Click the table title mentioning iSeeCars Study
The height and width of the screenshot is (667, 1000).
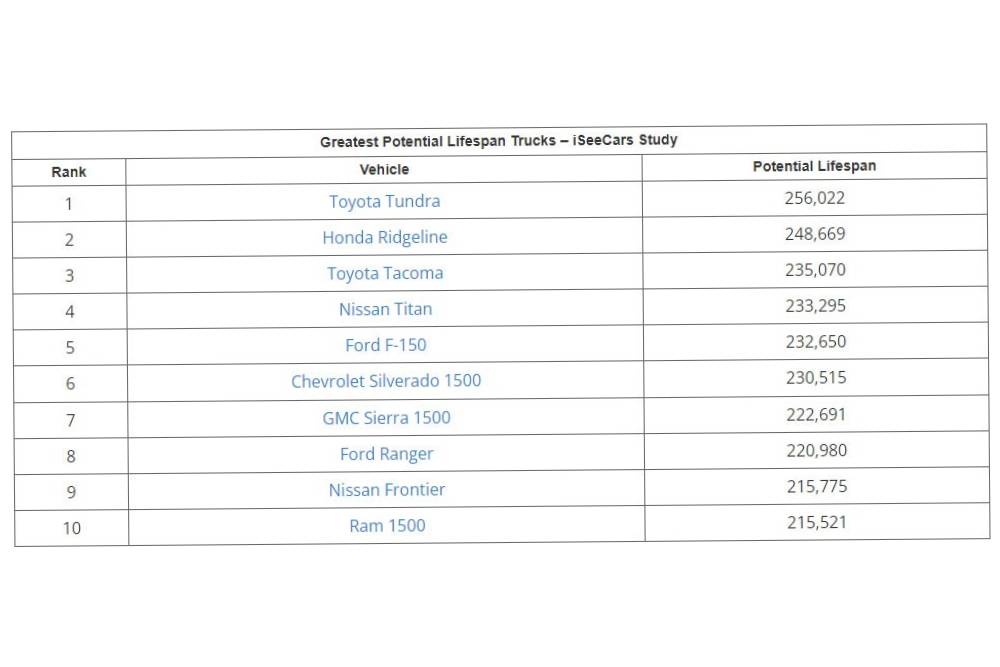[498, 141]
